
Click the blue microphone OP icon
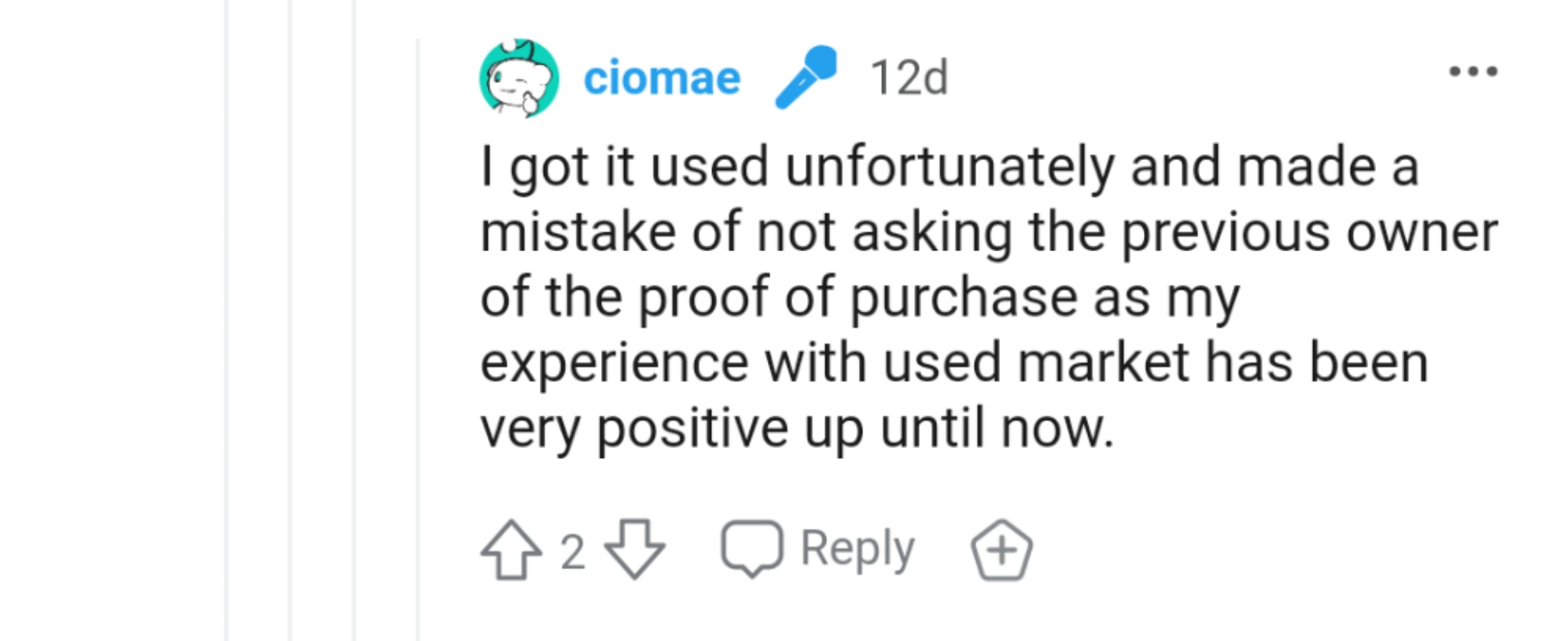[805, 77]
